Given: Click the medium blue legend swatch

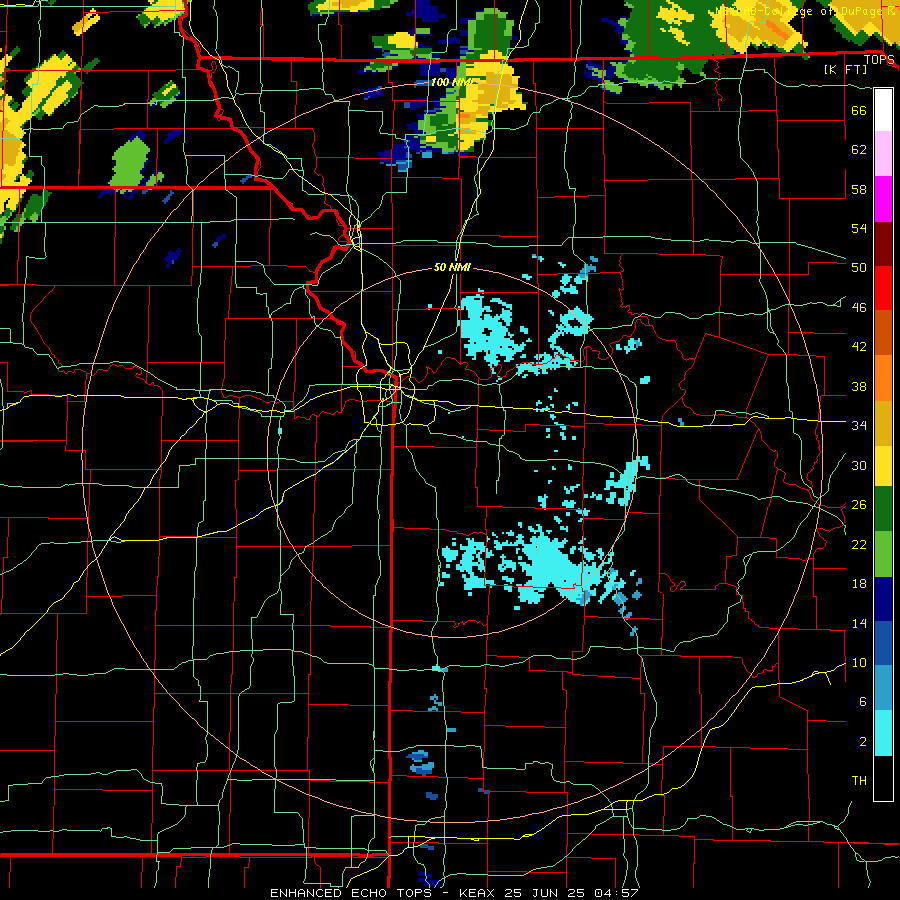Looking at the screenshot, I should click(883, 643).
